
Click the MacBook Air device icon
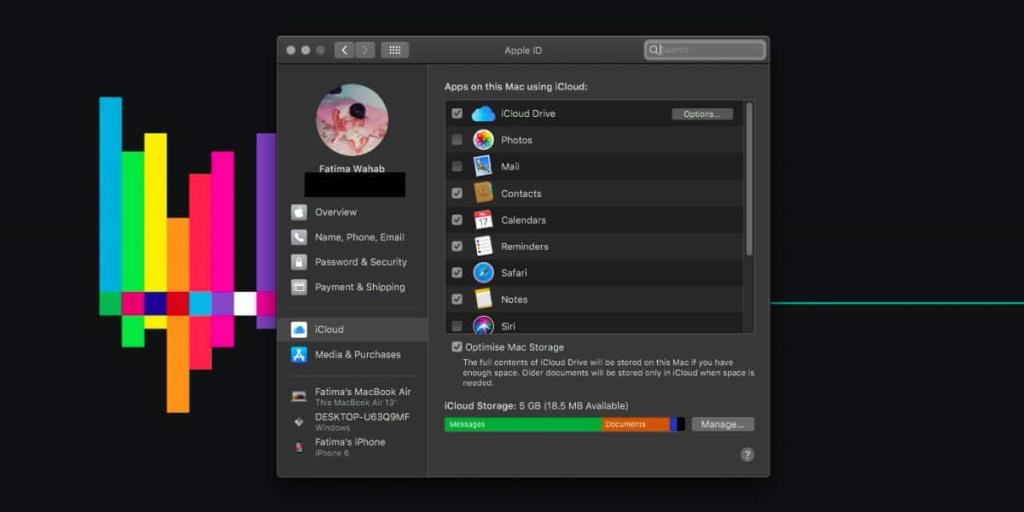tap(299, 396)
